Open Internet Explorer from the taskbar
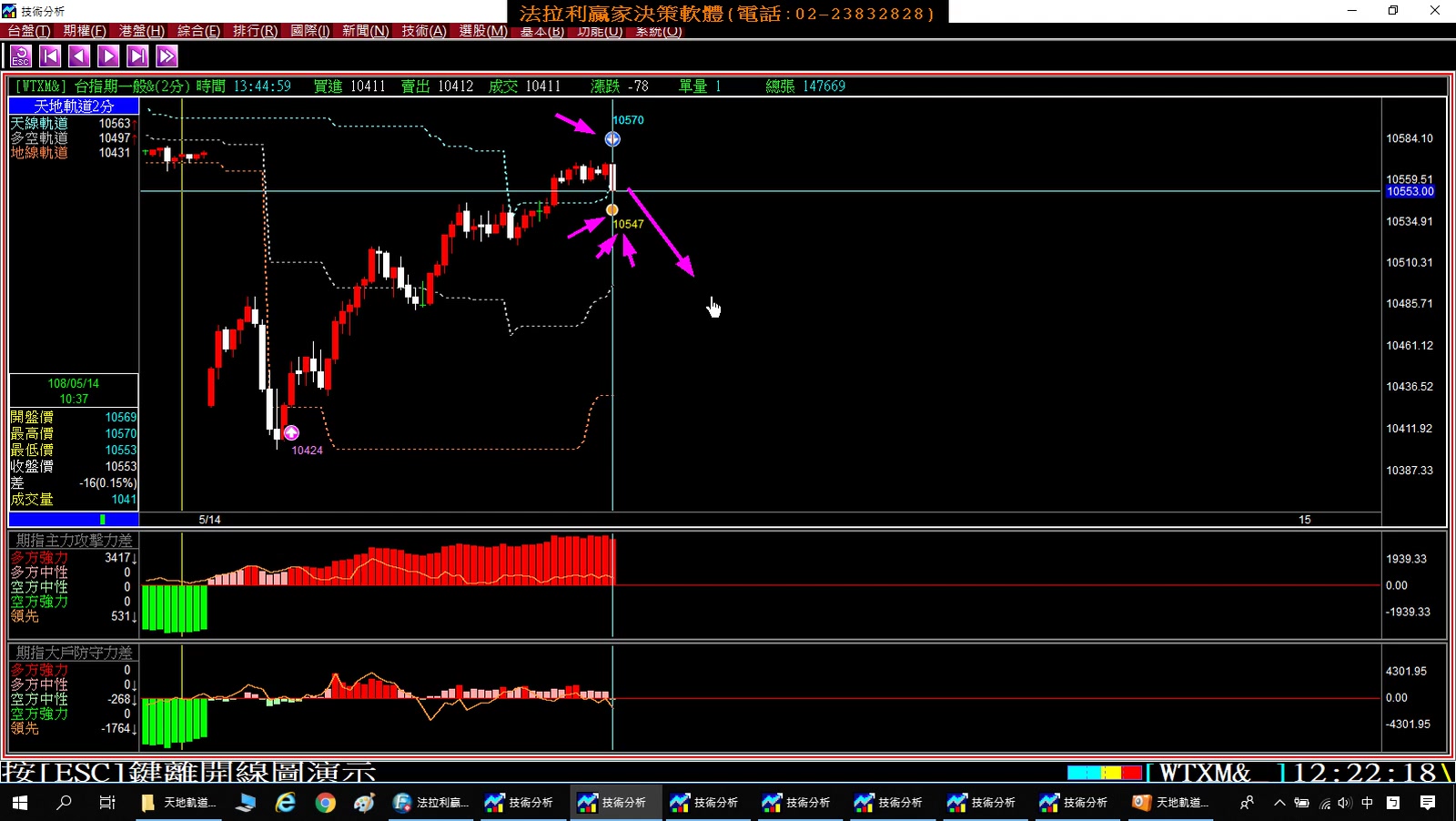The image size is (1456, 821). click(x=286, y=803)
